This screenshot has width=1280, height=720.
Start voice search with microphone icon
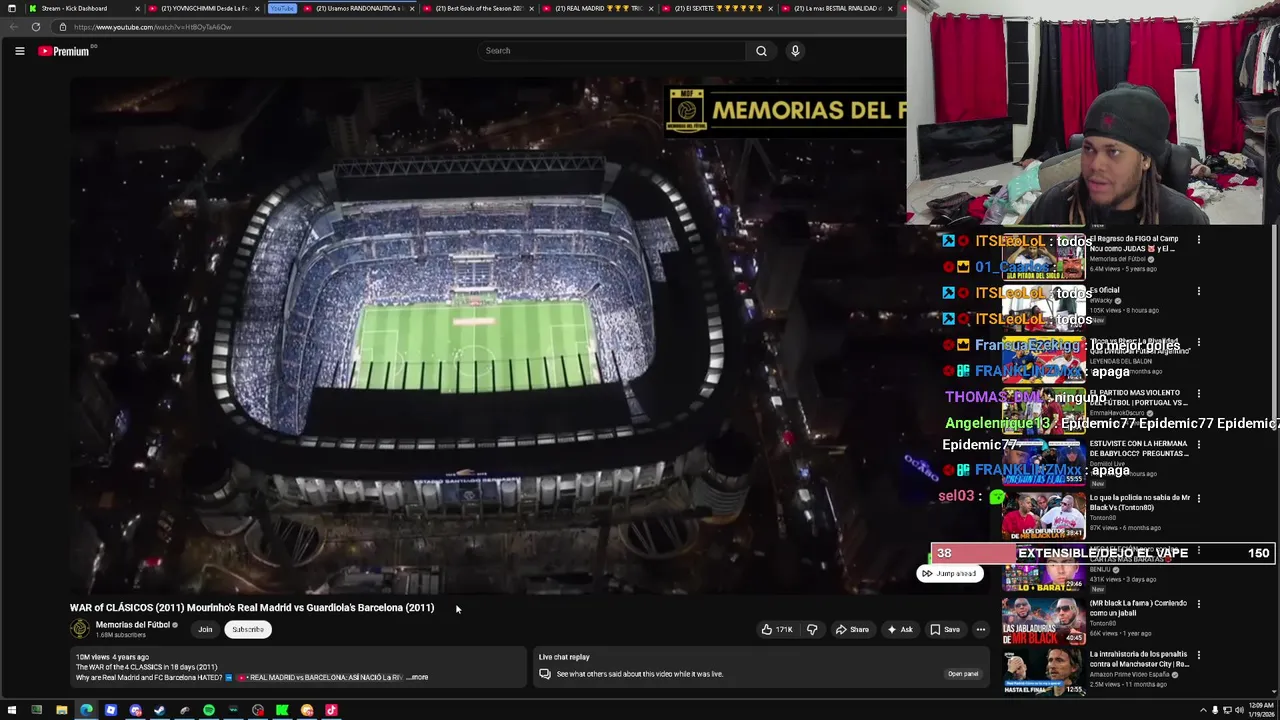795,51
